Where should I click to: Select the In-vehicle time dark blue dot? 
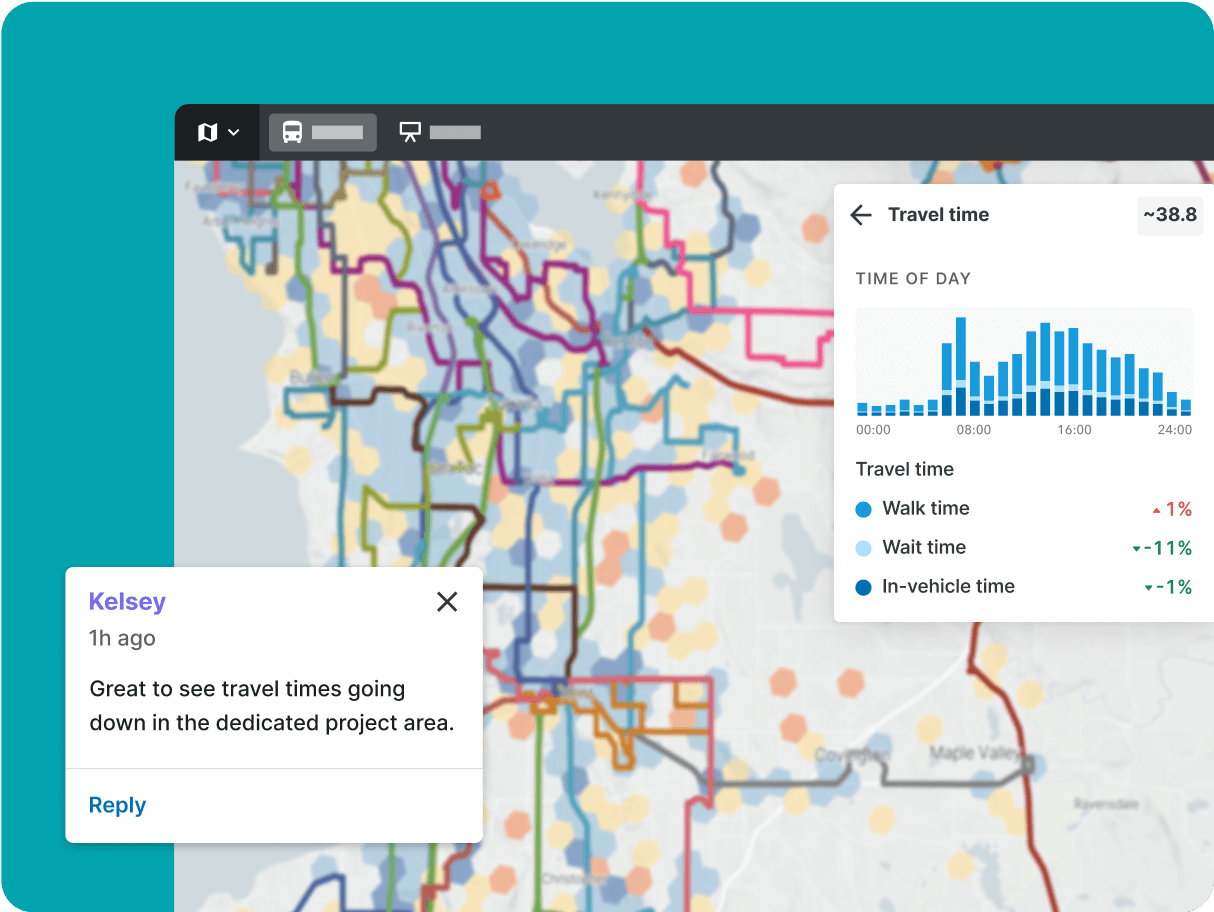(864, 587)
